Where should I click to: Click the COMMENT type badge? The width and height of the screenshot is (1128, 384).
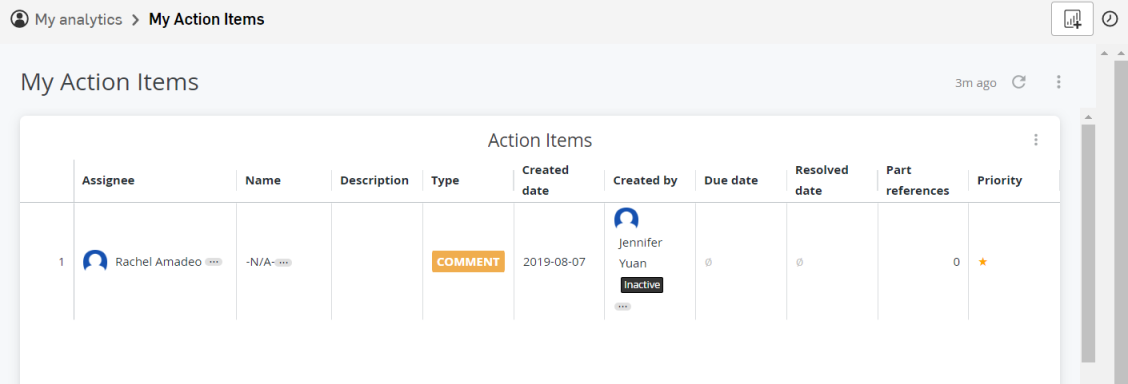click(x=468, y=262)
